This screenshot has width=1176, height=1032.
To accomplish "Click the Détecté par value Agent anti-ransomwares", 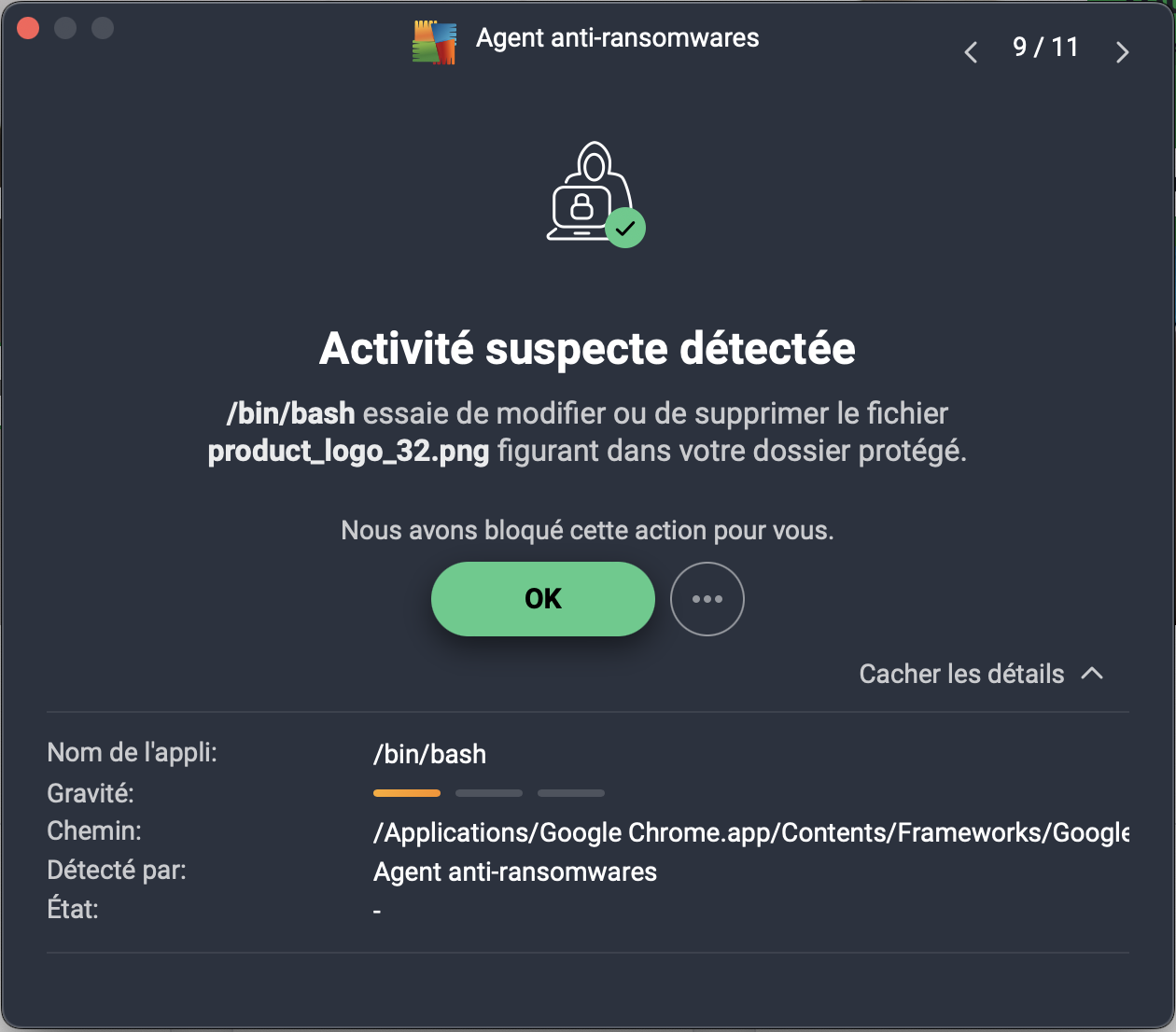I will coord(515,872).
